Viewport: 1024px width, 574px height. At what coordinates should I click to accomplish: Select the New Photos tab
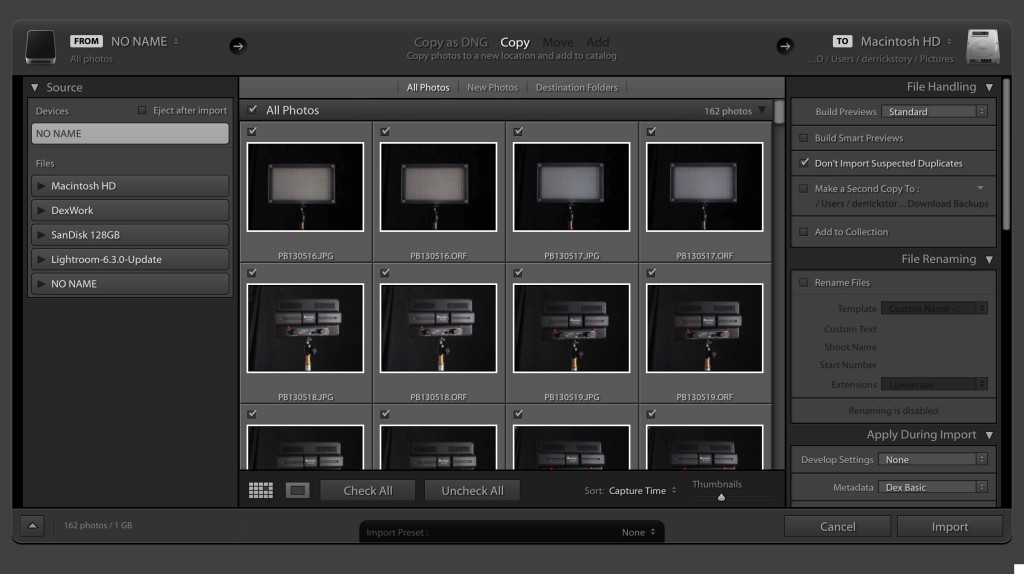pos(492,87)
